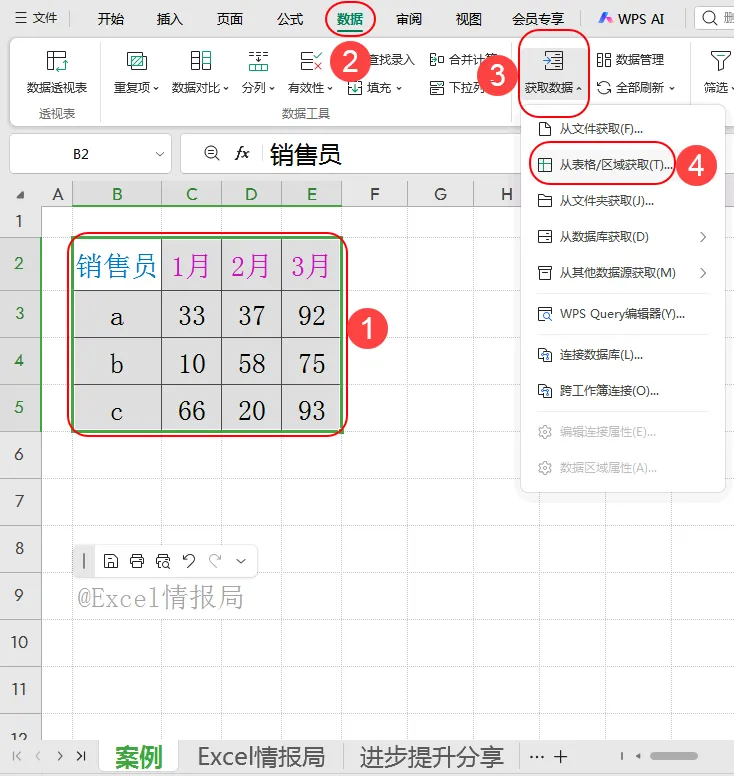Open WPS Query编辑器(Y) entry
Screen dimensions: 734x776
[x=623, y=314]
